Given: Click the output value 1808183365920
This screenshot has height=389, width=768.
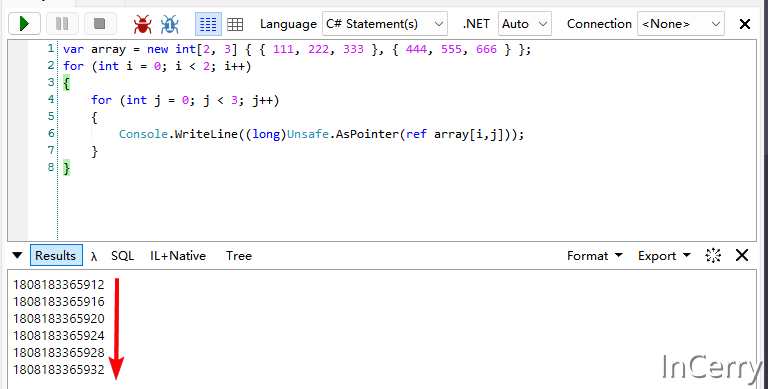Looking at the screenshot, I should pyautogui.click(x=59, y=318).
